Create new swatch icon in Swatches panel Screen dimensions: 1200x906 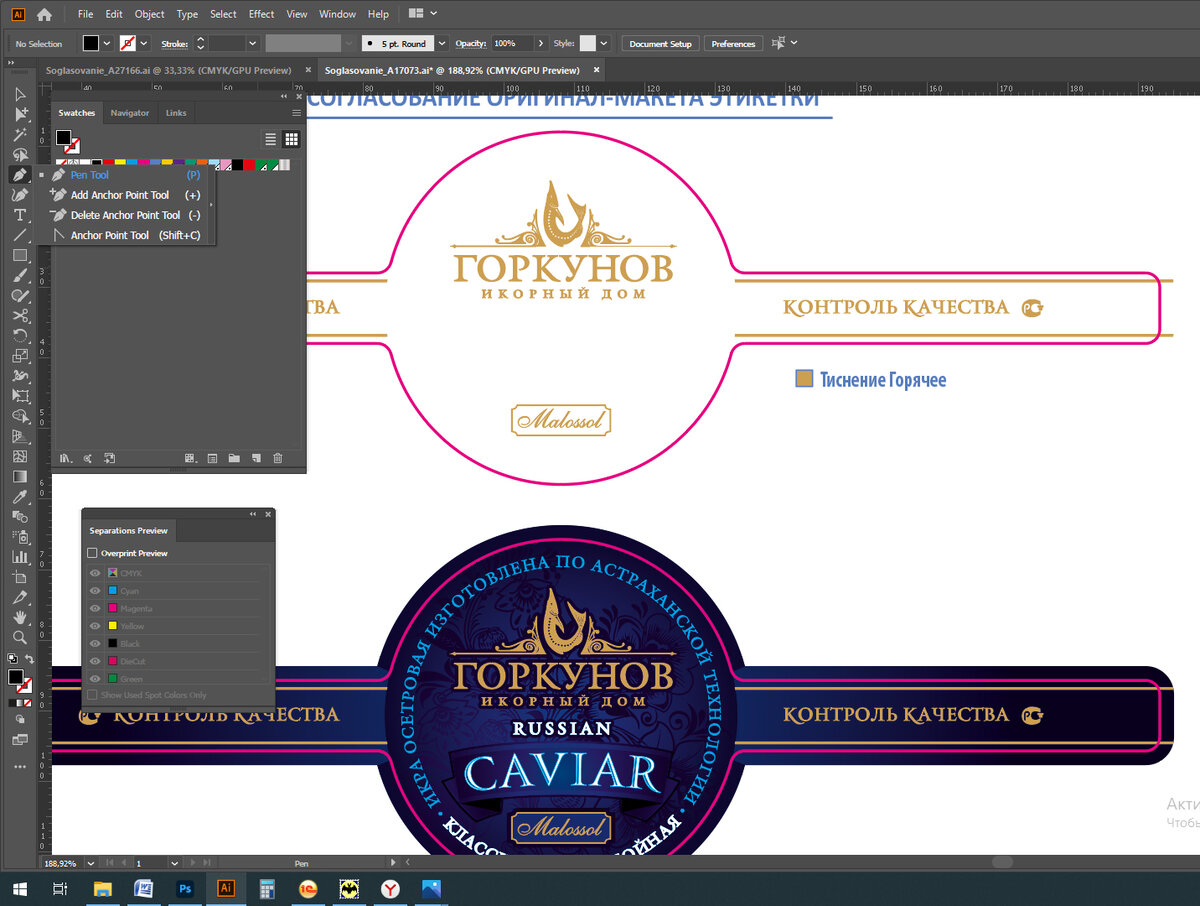click(256, 458)
